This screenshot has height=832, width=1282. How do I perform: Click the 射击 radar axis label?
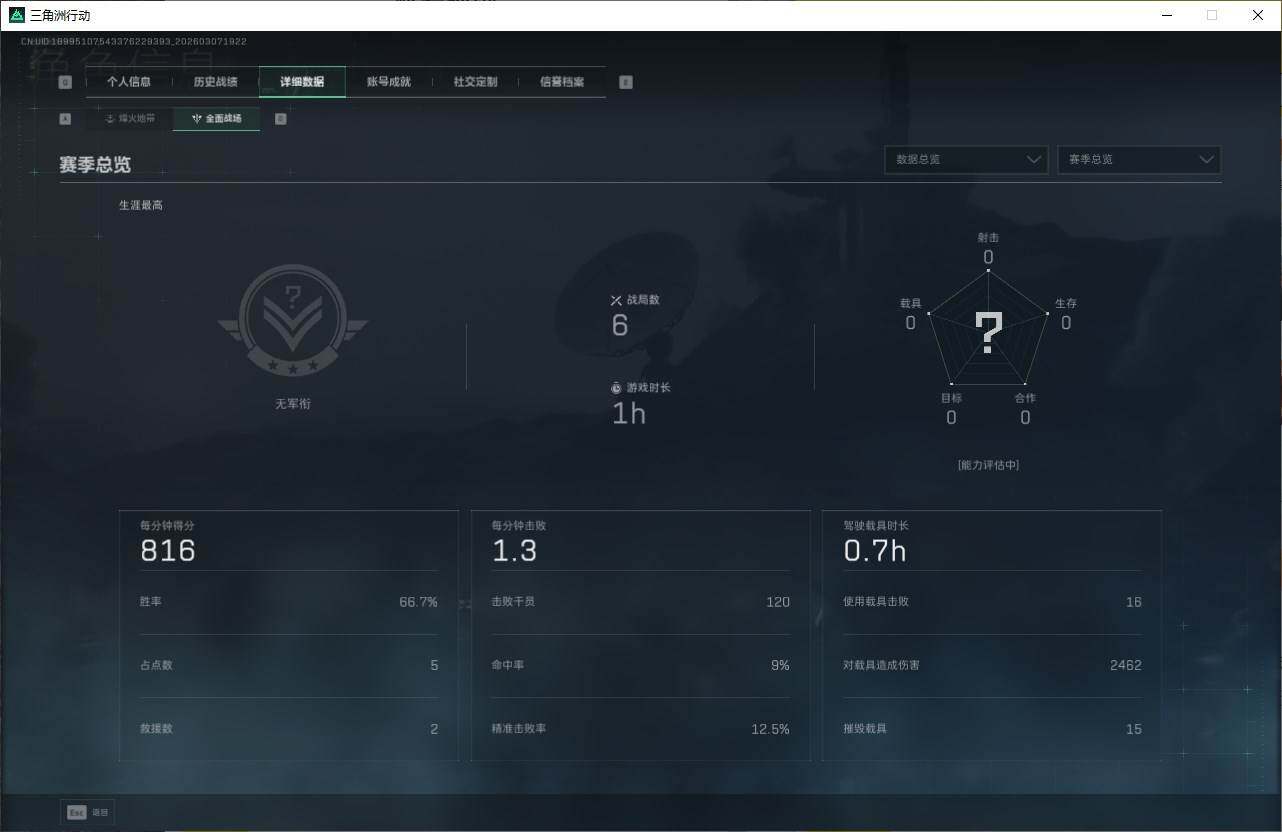click(x=988, y=237)
